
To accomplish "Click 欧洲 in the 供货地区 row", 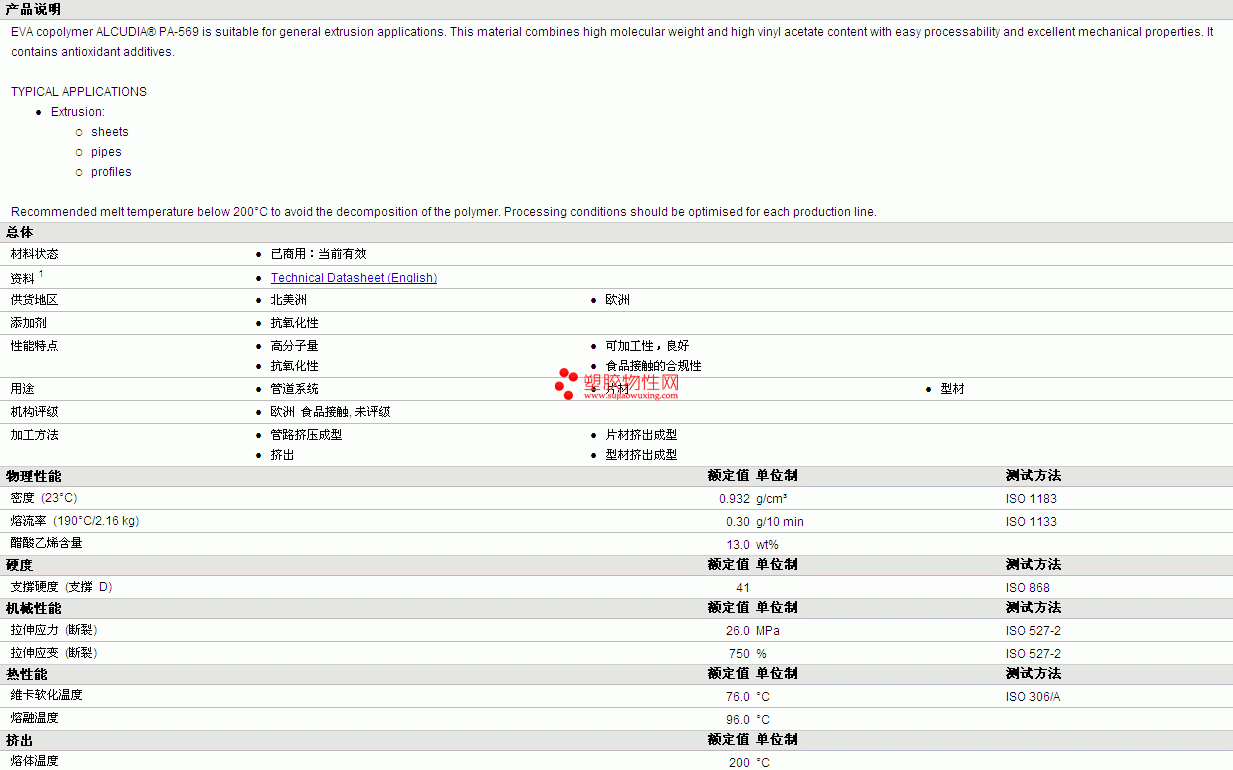I will click(x=618, y=300).
